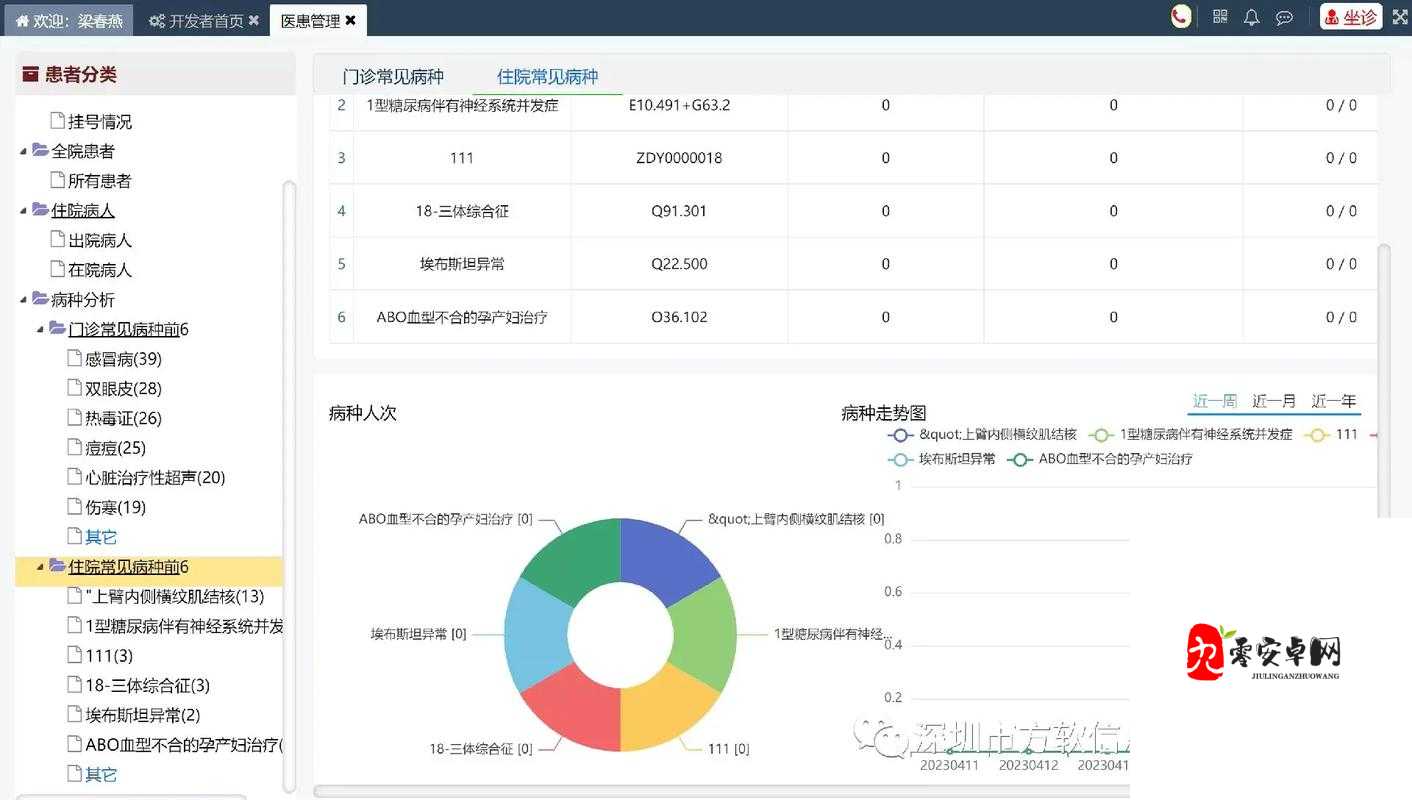Viewport: 1412px width, 800px height.
Task: Click the document icon beside 111(3)
Action: (x=75, y=655)
